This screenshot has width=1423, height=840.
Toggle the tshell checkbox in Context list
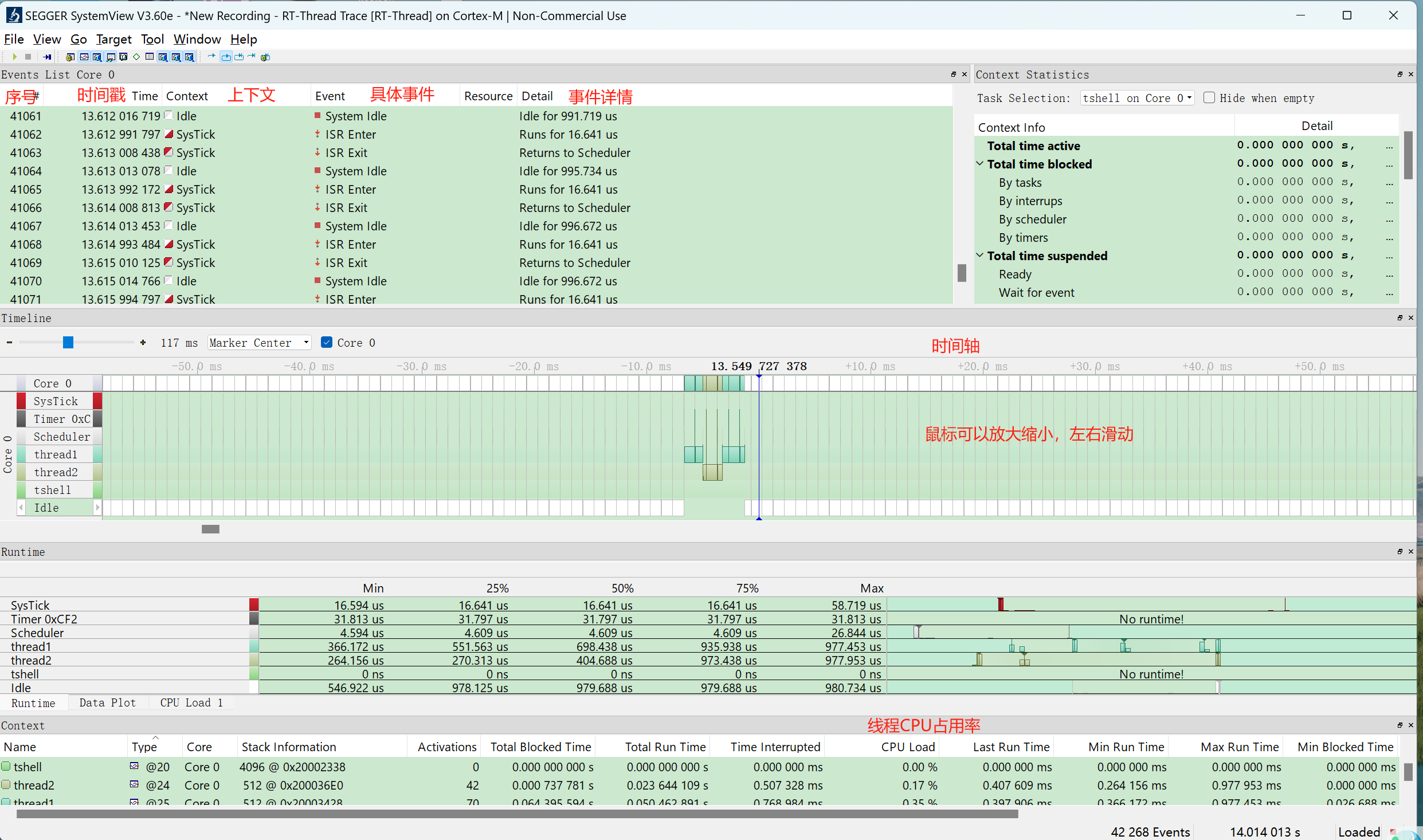click(x=6, y=767)
